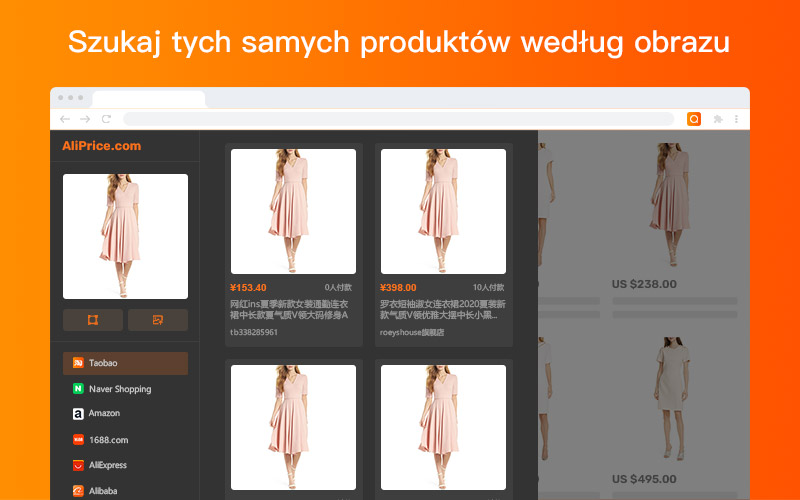
Task: Reload the page with refresh icon
Action: [x=106, y=119]
